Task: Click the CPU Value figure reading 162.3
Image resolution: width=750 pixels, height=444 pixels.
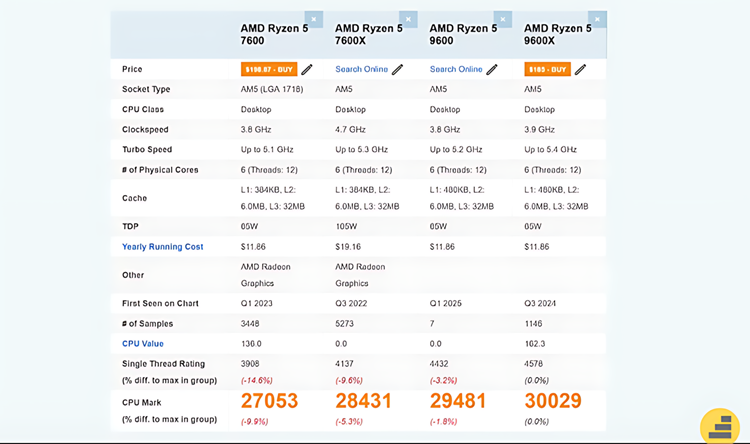Action: click(x=535, y=344)
